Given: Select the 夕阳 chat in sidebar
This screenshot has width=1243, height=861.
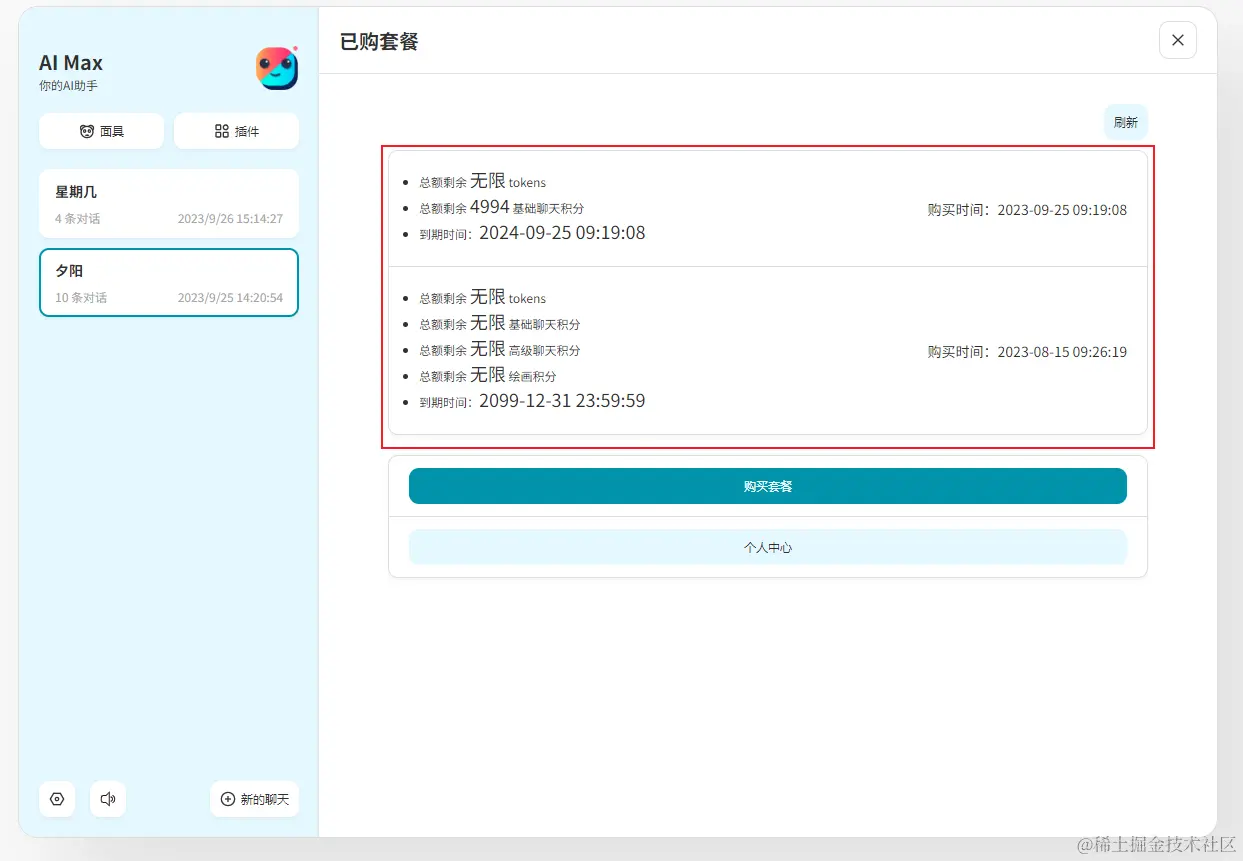Looking at the screenshot, I should pos(169,282).
